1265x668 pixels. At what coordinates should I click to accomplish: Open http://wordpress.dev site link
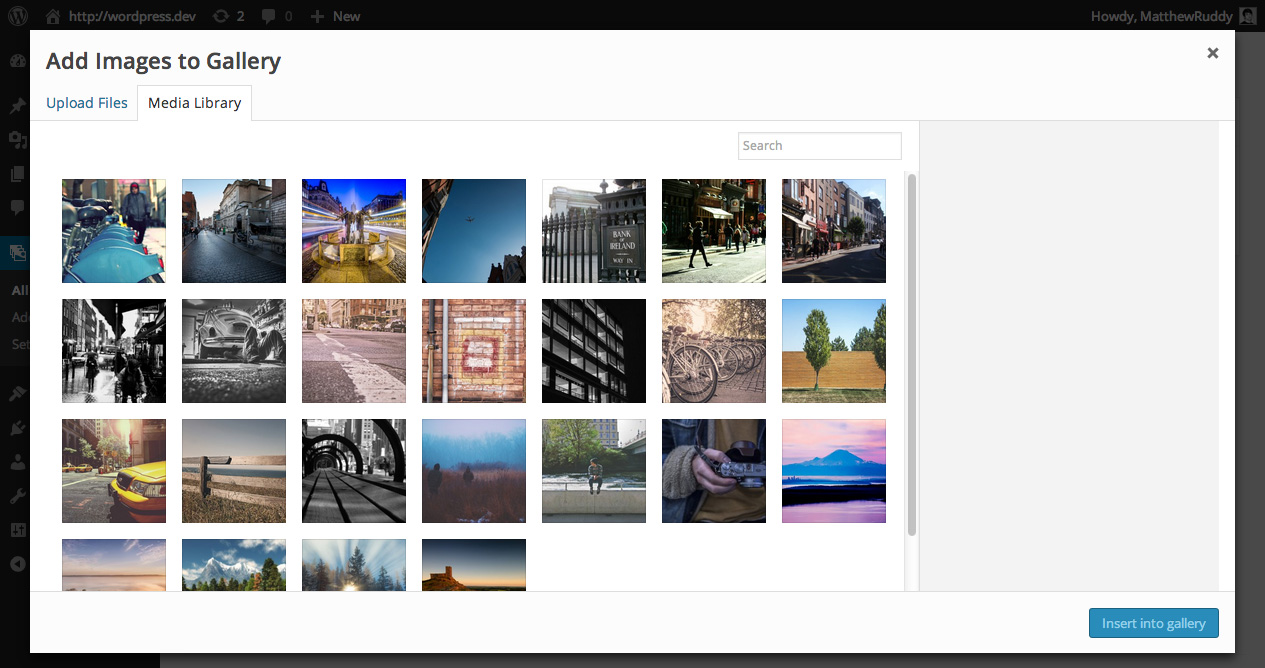click(132, 16)
